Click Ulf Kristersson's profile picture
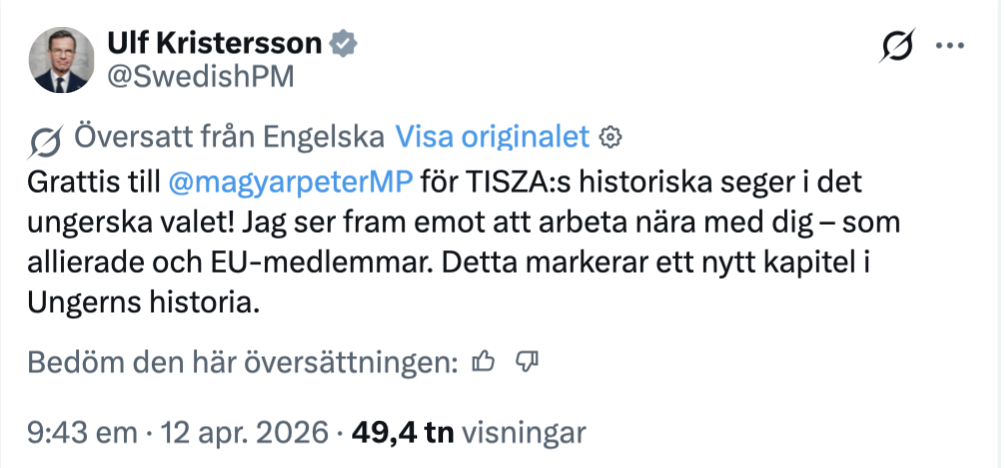This screenshot has width=1006, height=468. pyautogui.click(x=61, y=61)
